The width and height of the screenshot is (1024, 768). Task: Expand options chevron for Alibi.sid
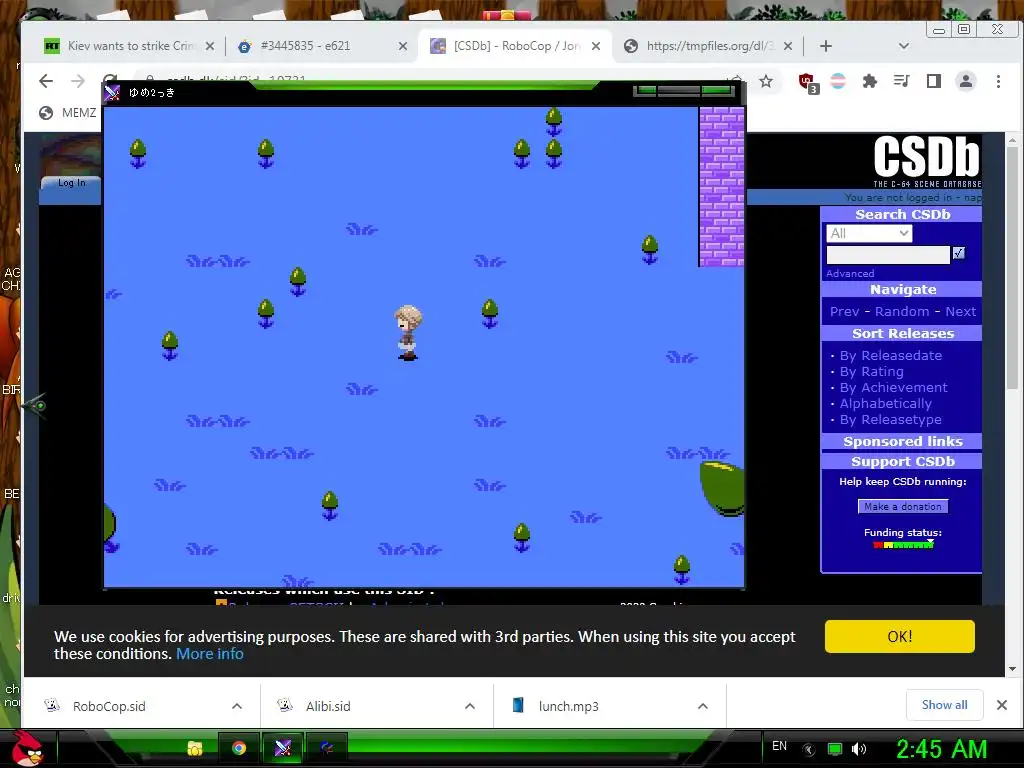[470, 706]
